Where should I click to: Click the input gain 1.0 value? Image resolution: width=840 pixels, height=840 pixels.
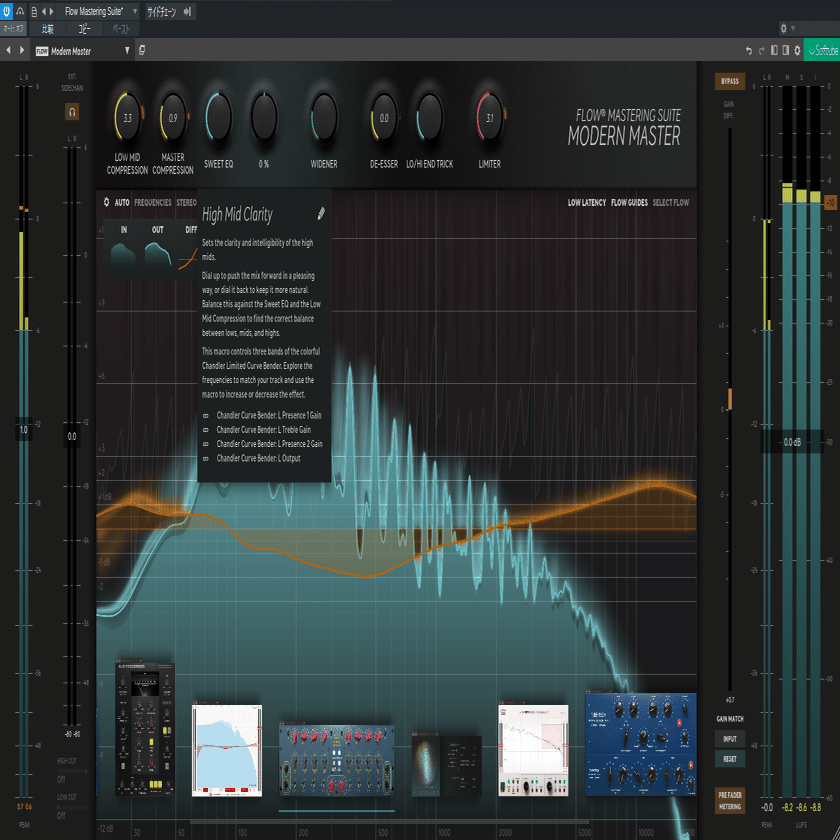23,430
